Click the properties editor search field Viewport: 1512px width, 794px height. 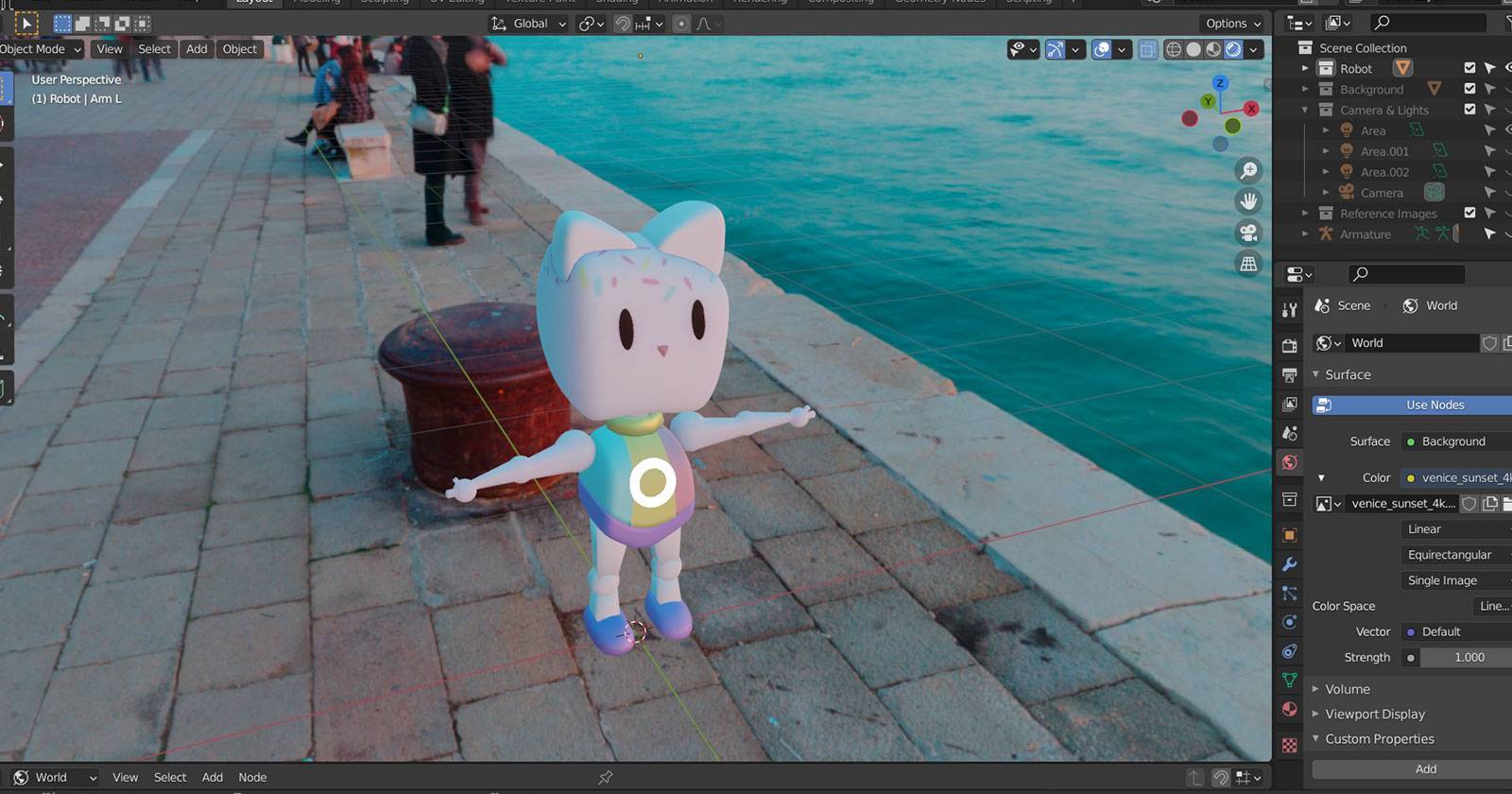(1407, 274)
